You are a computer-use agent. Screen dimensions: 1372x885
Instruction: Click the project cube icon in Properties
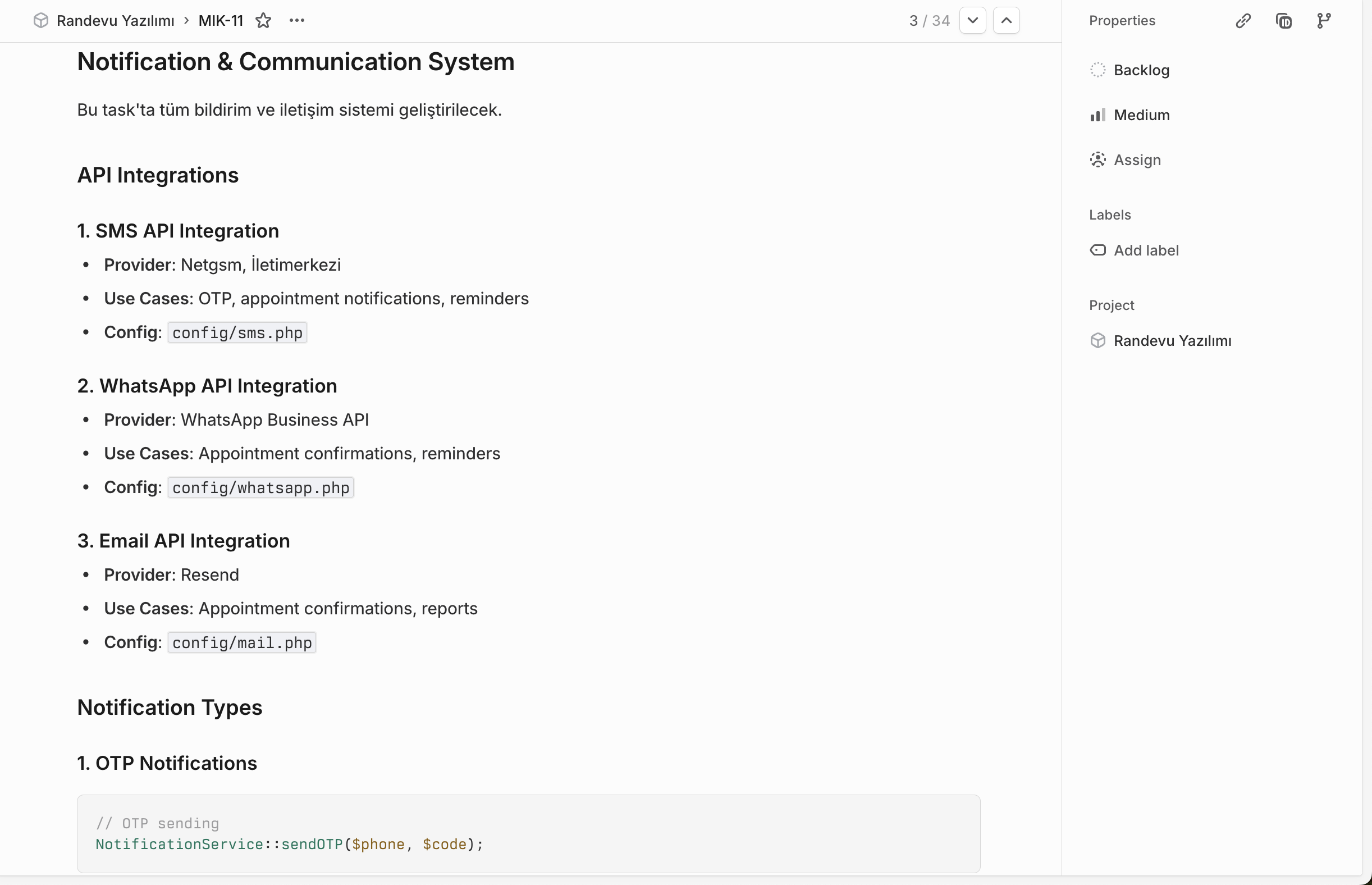pyautogui.click(x=1098, y=341)
